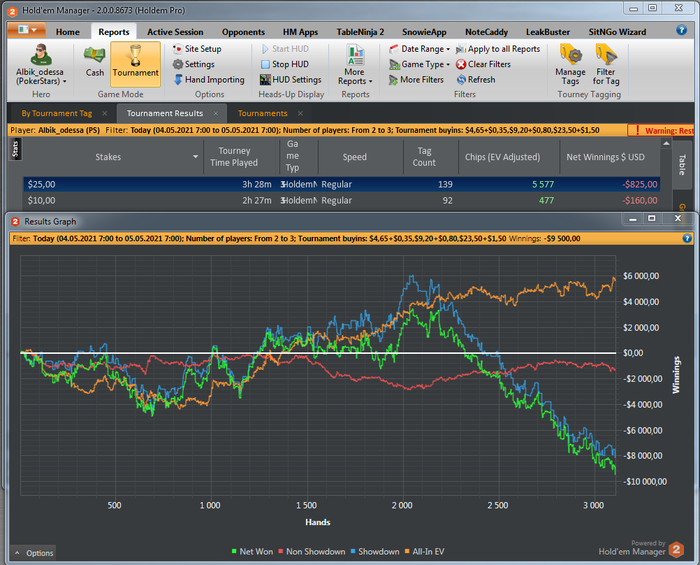Open the SitNGo Wizard tab
This screenshot has width=700, height=565.
[x=617, y=32]
